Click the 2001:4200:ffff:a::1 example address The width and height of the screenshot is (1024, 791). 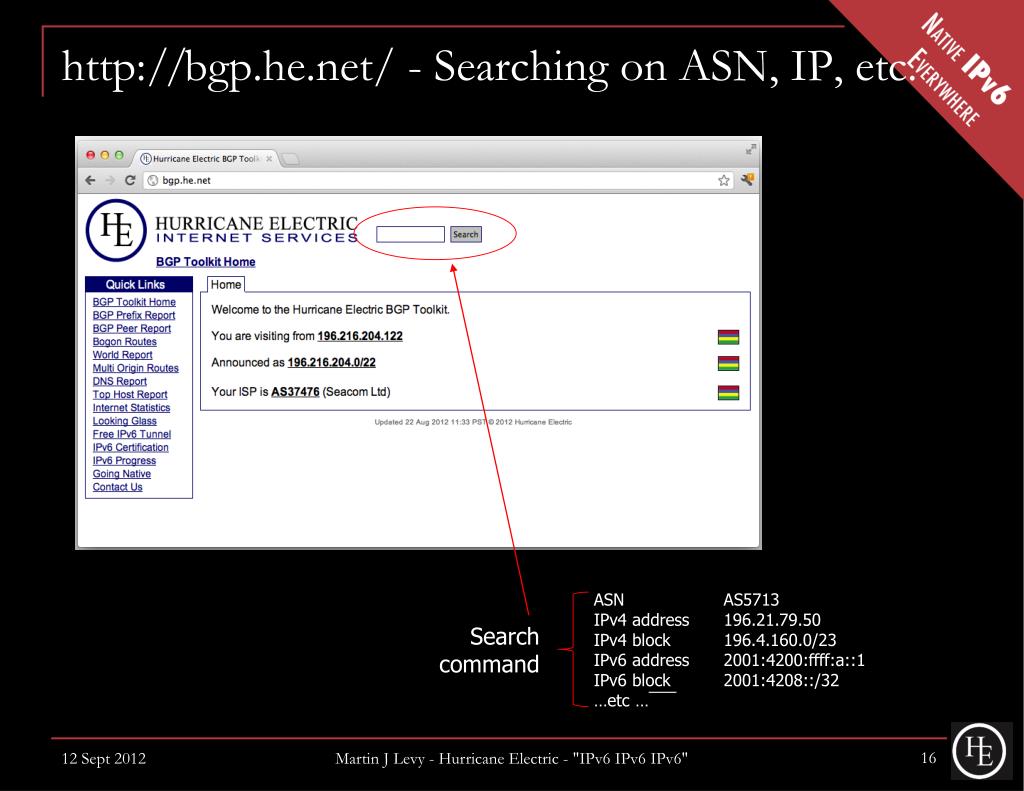794,660
